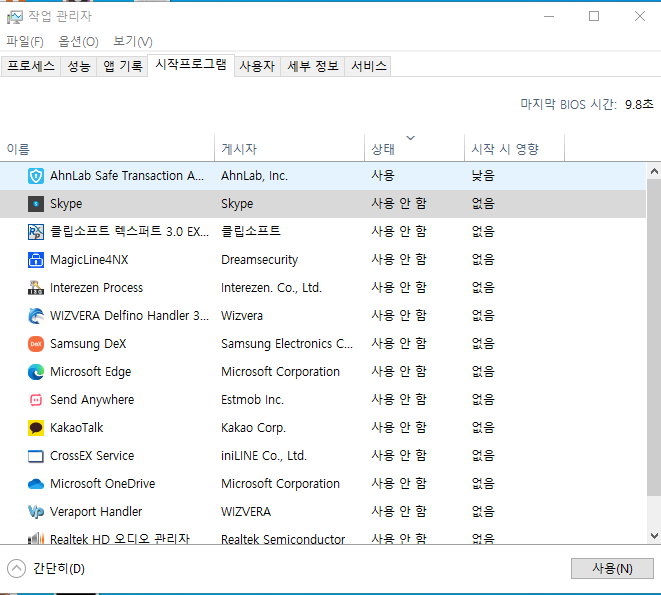Select the Skype row name text

(x=66, y=204)
